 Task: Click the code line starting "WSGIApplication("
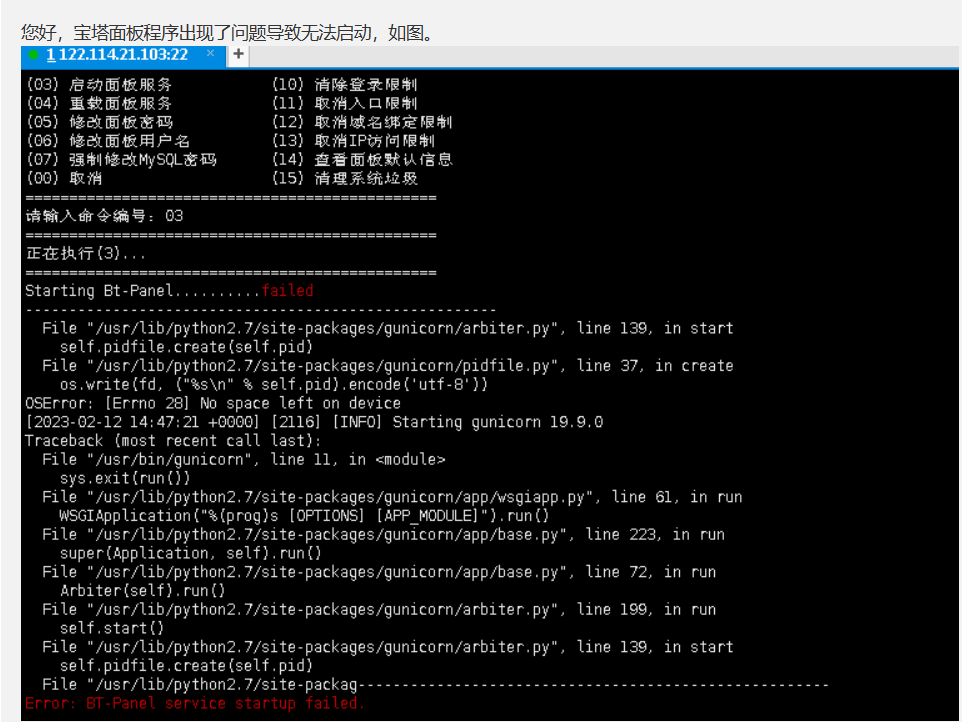coord(304,516)
